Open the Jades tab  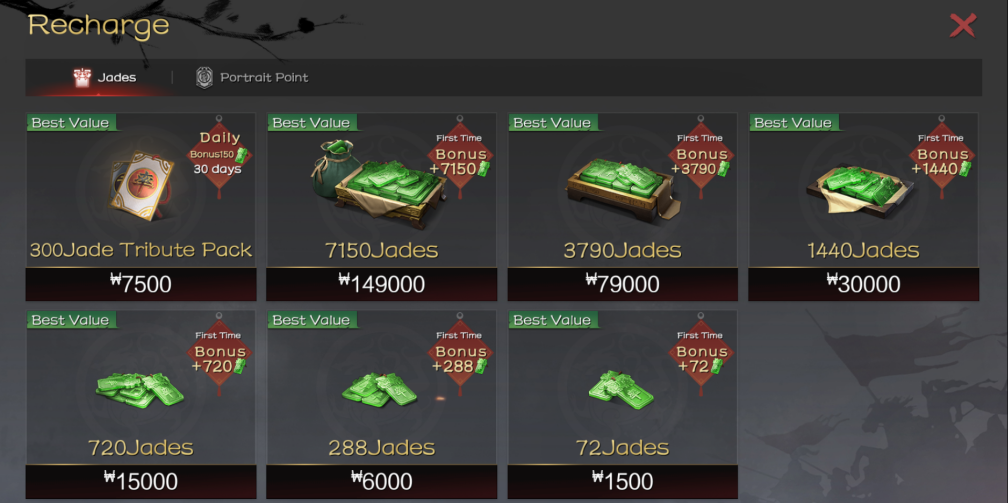tap(105, 78)
